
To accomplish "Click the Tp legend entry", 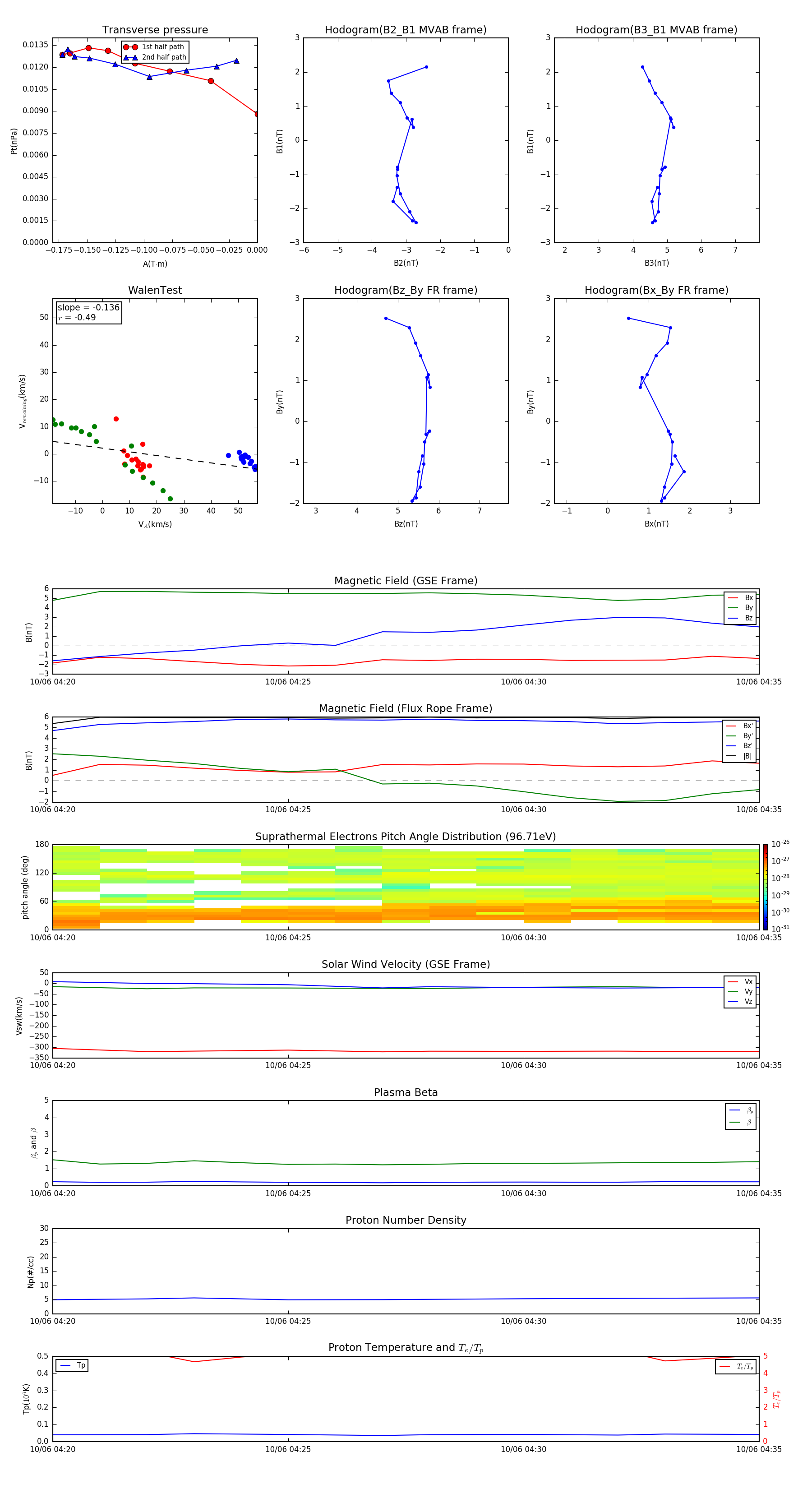I will click(73, 1365).
